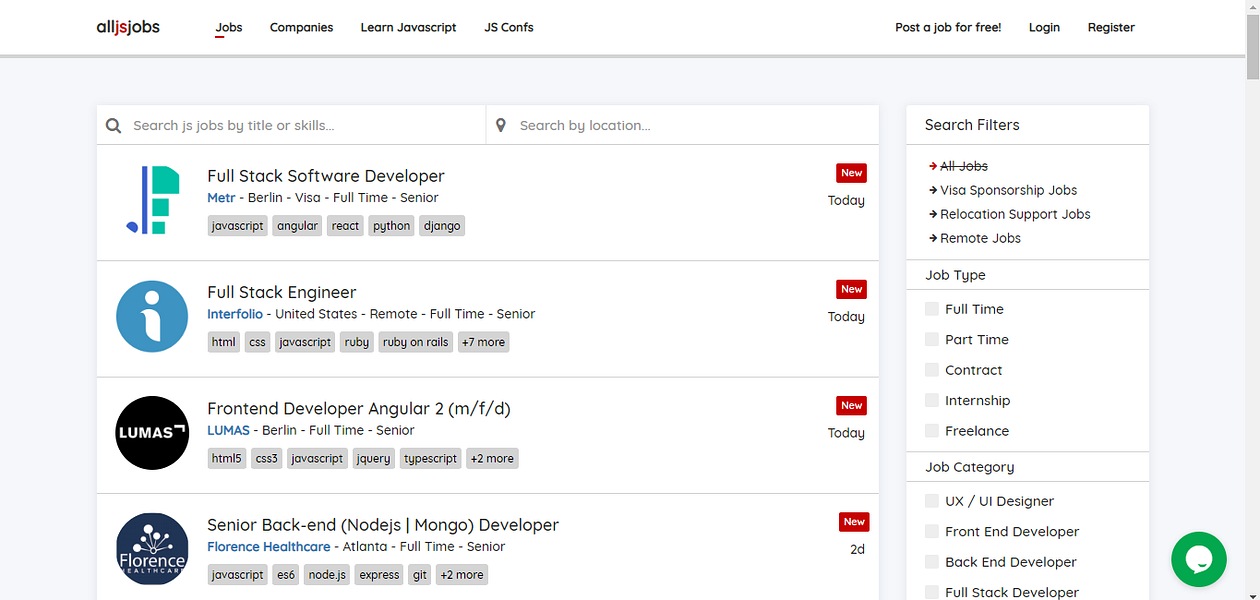Viewport: 1260px width, 600px height.
Task: Open the Jobs nav item
Action: pyautogui.click(x=229, y=27)
